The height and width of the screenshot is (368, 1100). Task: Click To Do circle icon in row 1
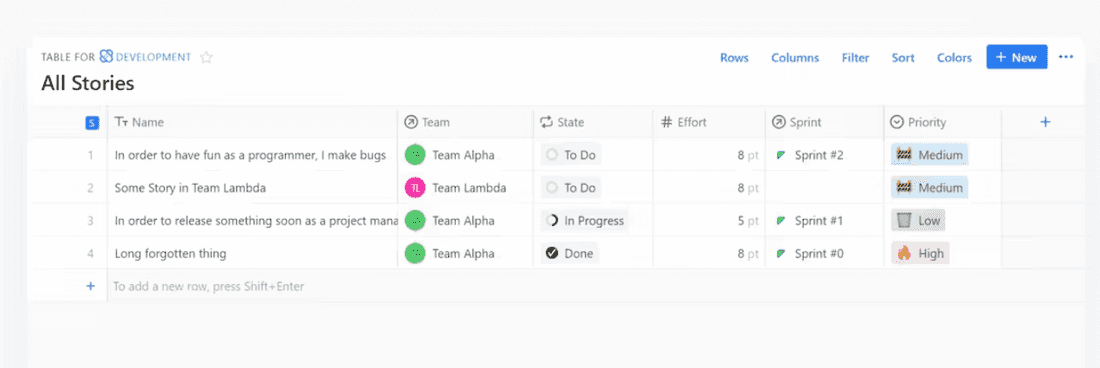(x=552, y=155)
